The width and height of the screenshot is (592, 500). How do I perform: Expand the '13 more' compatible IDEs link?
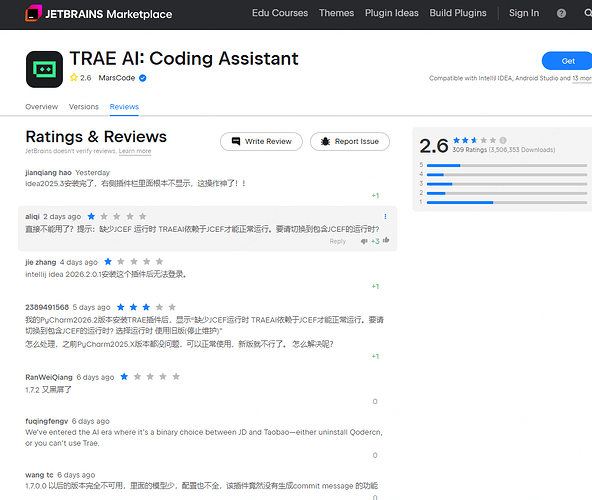click(x=582, y=78)
